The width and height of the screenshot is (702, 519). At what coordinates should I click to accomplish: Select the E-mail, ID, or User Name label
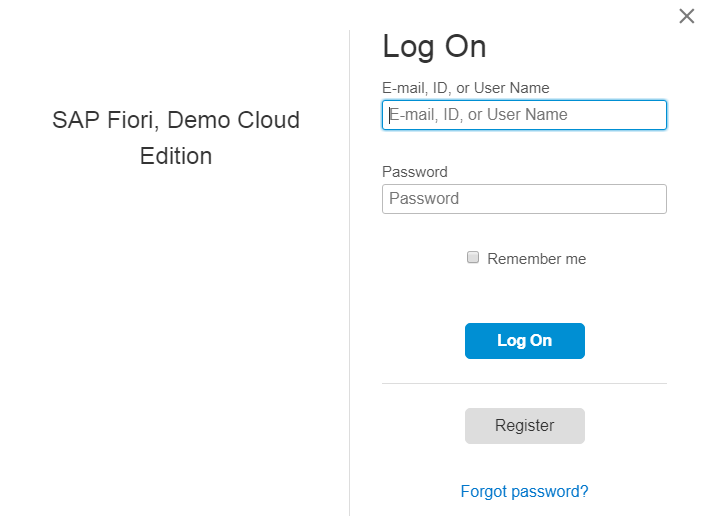click(465, 88)
